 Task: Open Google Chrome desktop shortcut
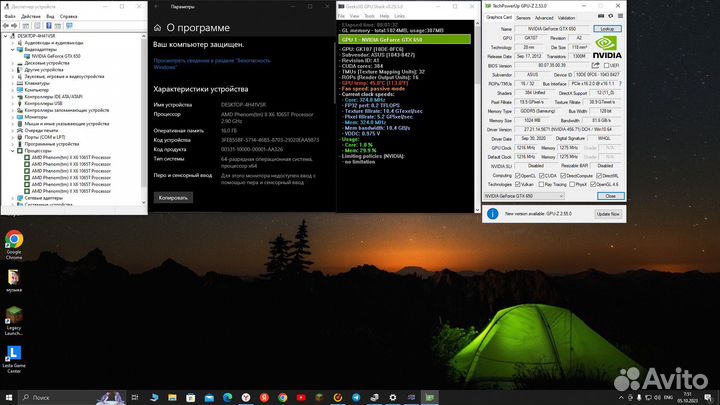(14, 244)
